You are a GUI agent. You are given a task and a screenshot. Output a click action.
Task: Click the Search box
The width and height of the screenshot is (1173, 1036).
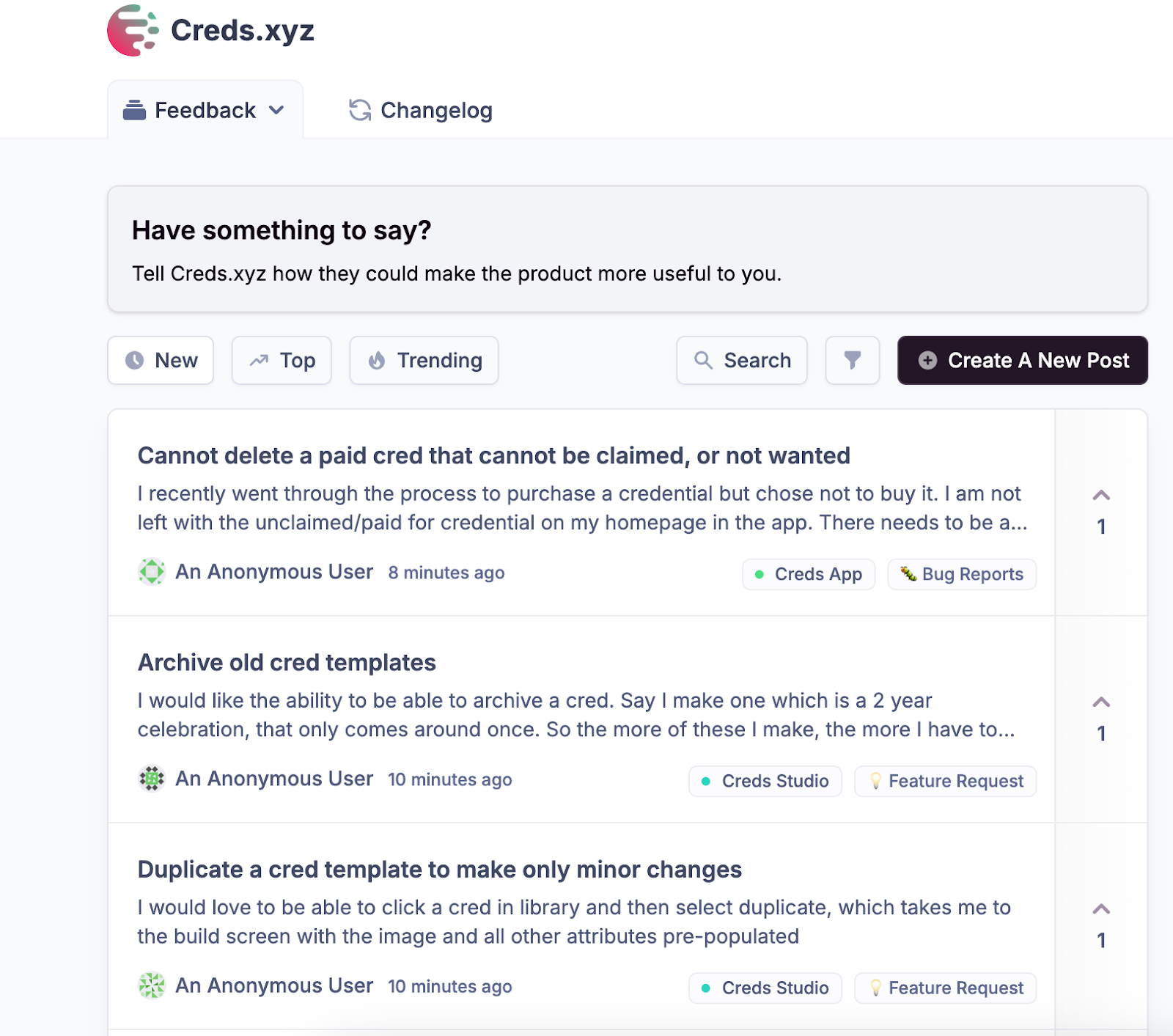pyautogui.click(x=742, y=360)
